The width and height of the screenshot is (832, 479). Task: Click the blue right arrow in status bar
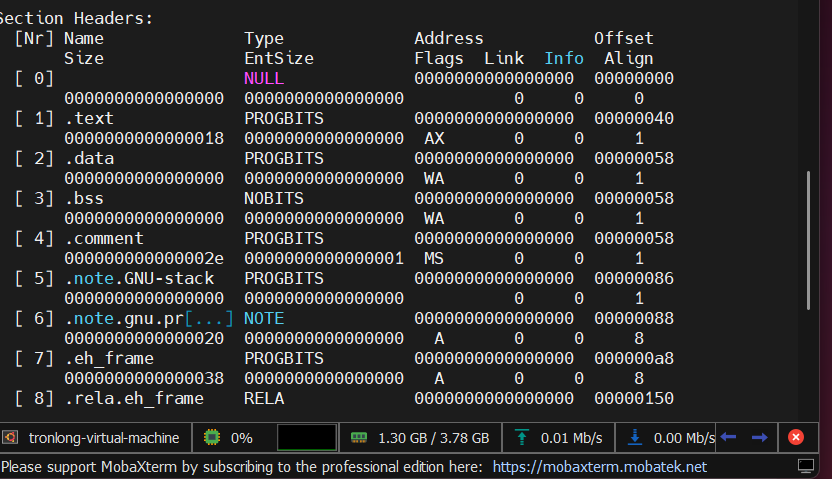click(x=760, y=437)
